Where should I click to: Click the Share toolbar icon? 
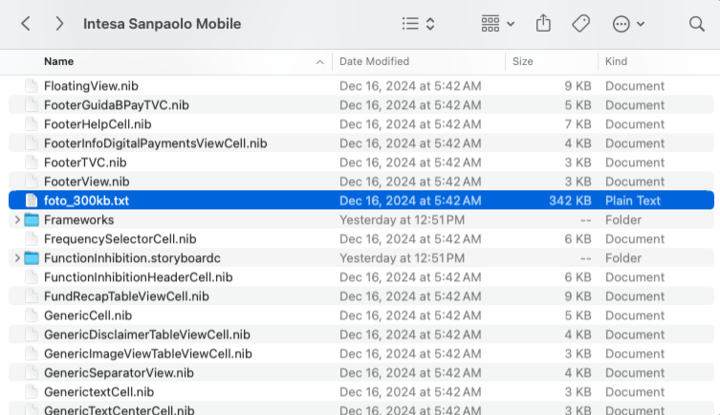(x=543, y=23)
